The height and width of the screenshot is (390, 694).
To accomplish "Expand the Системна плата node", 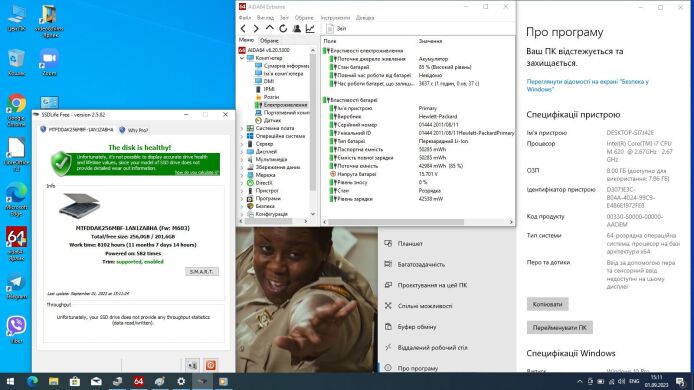I will click(242, 128).
